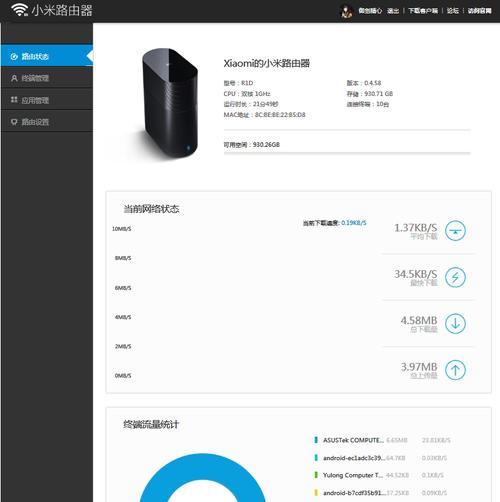Open 路由设置 router settings in sidebar

(47, 122)
